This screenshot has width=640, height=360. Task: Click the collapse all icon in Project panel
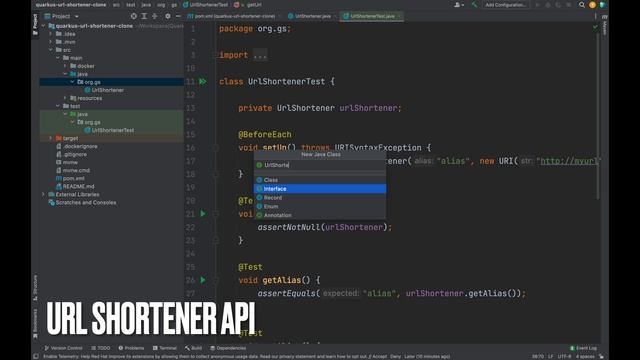[155, 16]
